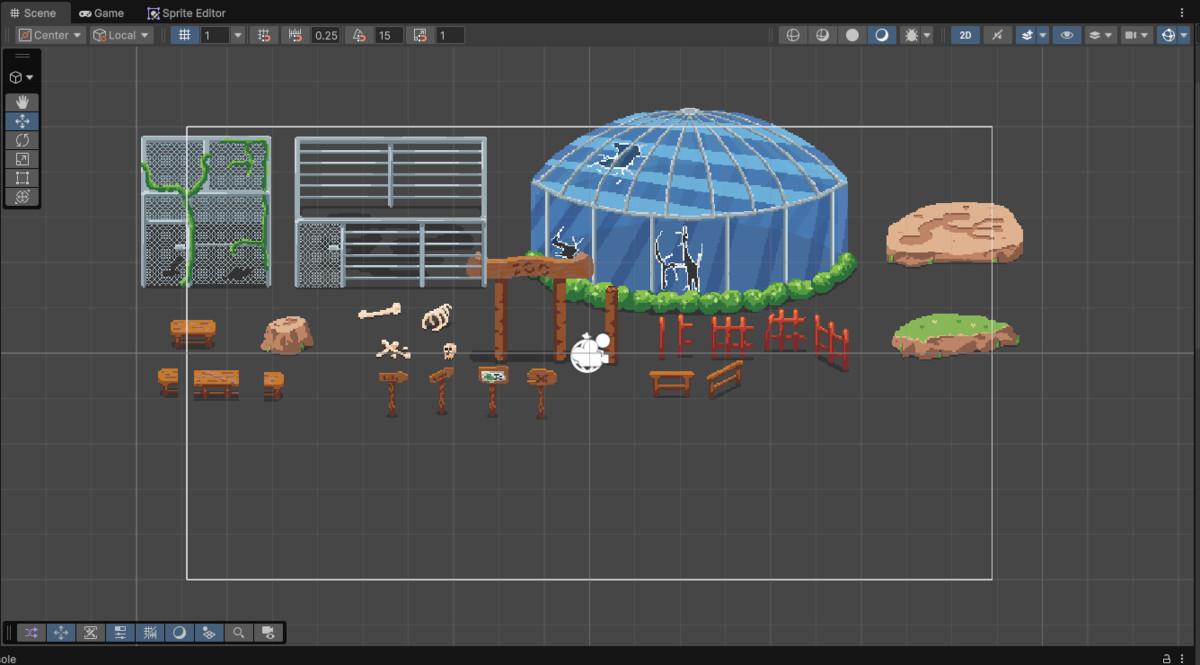Click the bug debug draw mode icon
Viewport: 1200px width, 665px height.
(910, 35)
